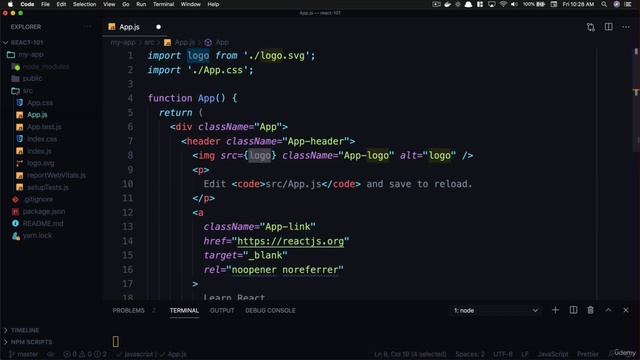Click unsaved dot on App.js tab

coord(158,27)
